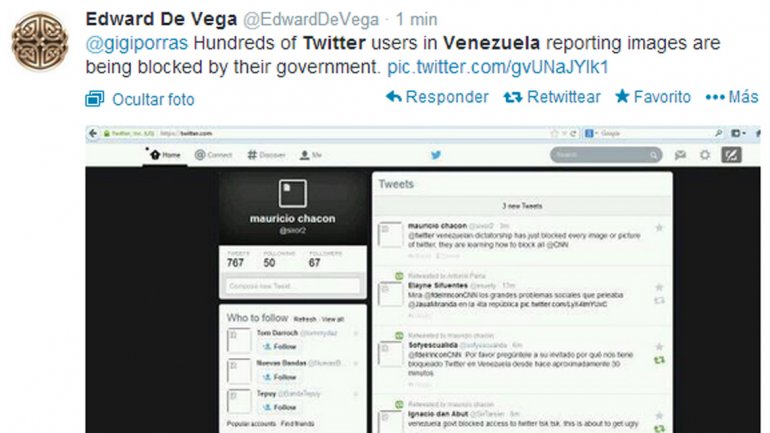This screenshot has width=770, height=433.
Task: Click the Responder reply arrow icon
Action: click(394, 97)
